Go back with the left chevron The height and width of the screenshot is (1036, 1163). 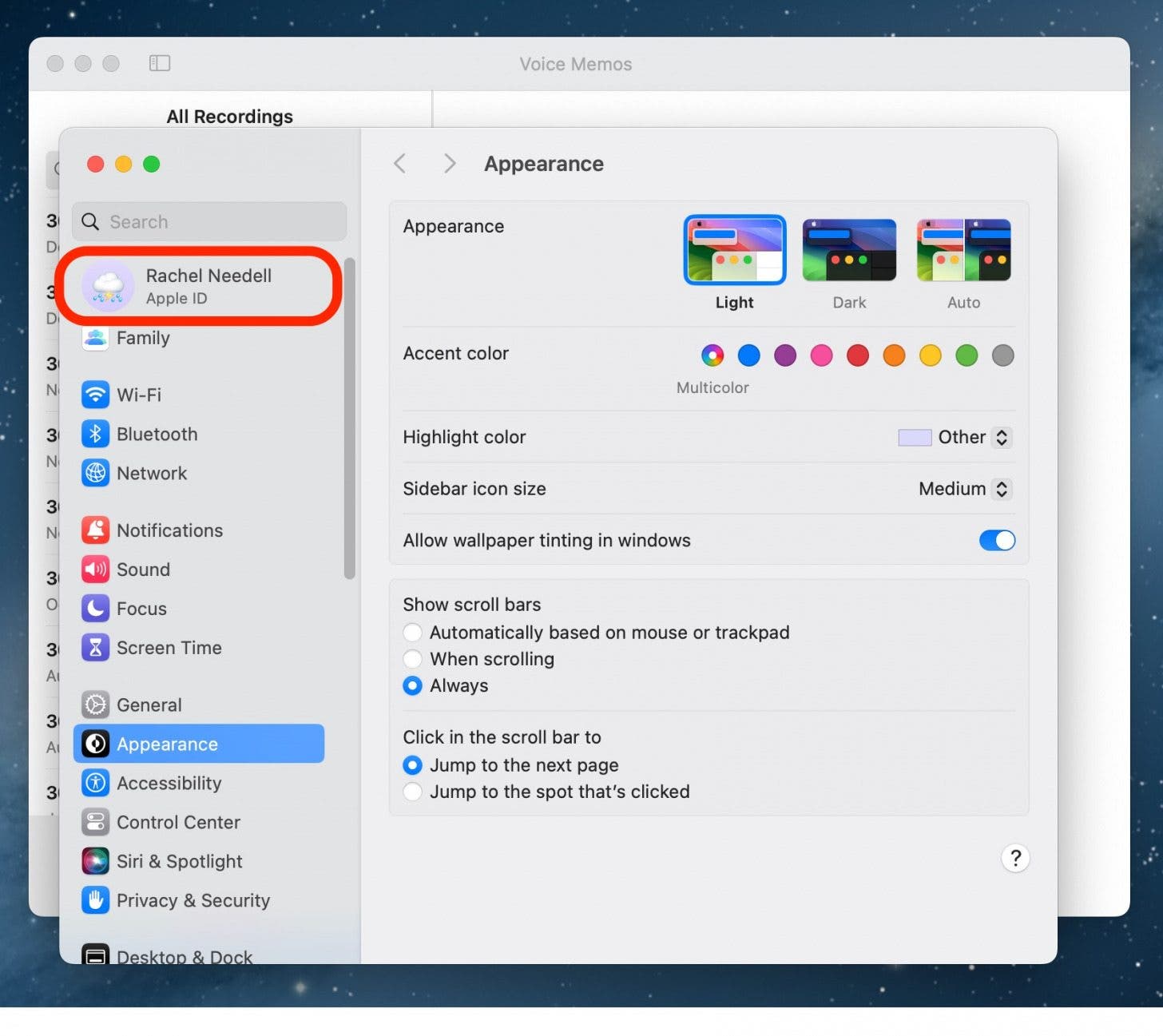pyautogui.click(x=400, y=164)
